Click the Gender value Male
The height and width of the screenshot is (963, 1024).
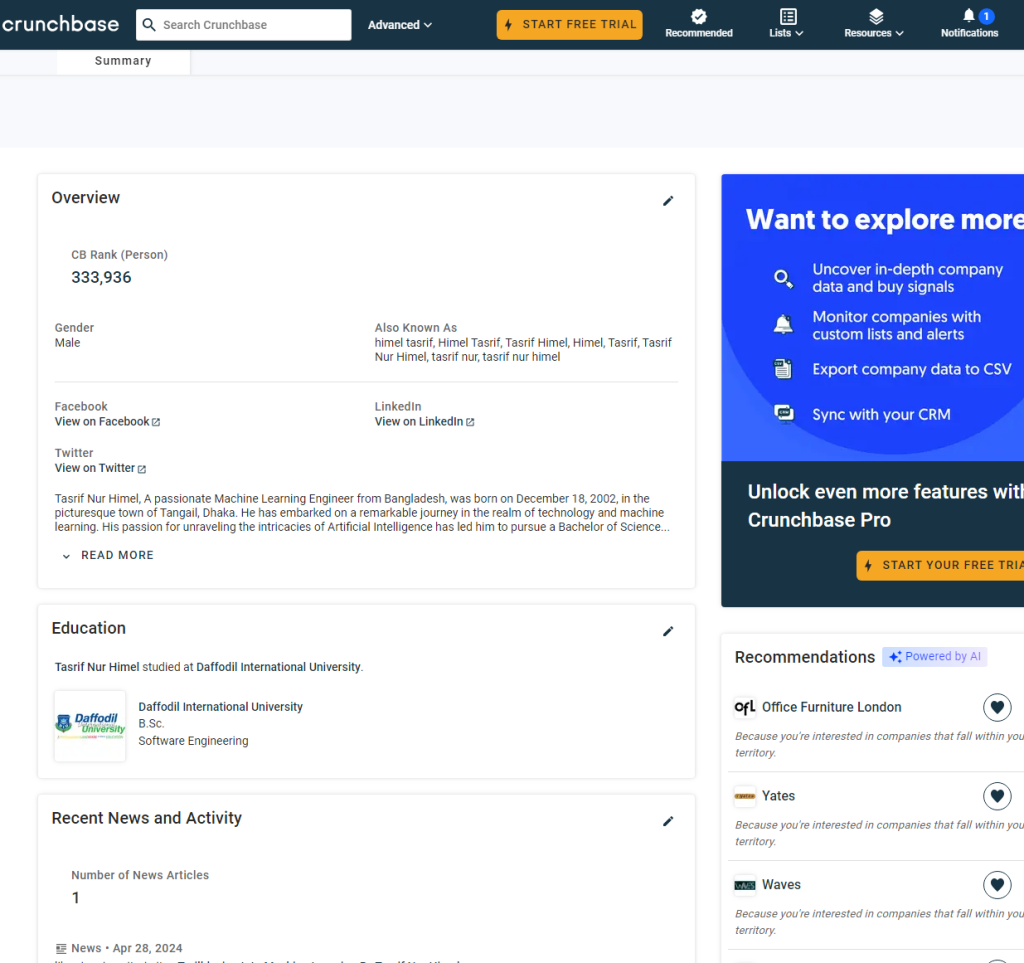(67, 343)
